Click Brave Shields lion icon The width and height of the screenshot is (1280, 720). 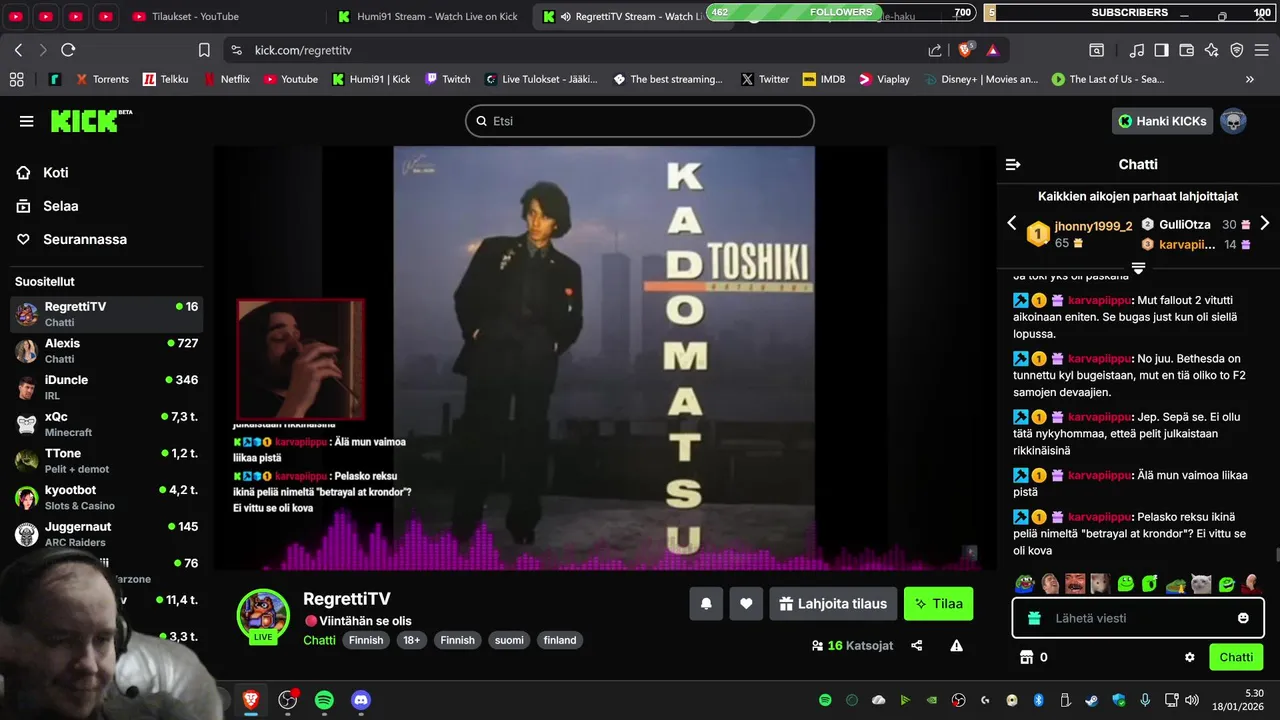click(965, 50)
